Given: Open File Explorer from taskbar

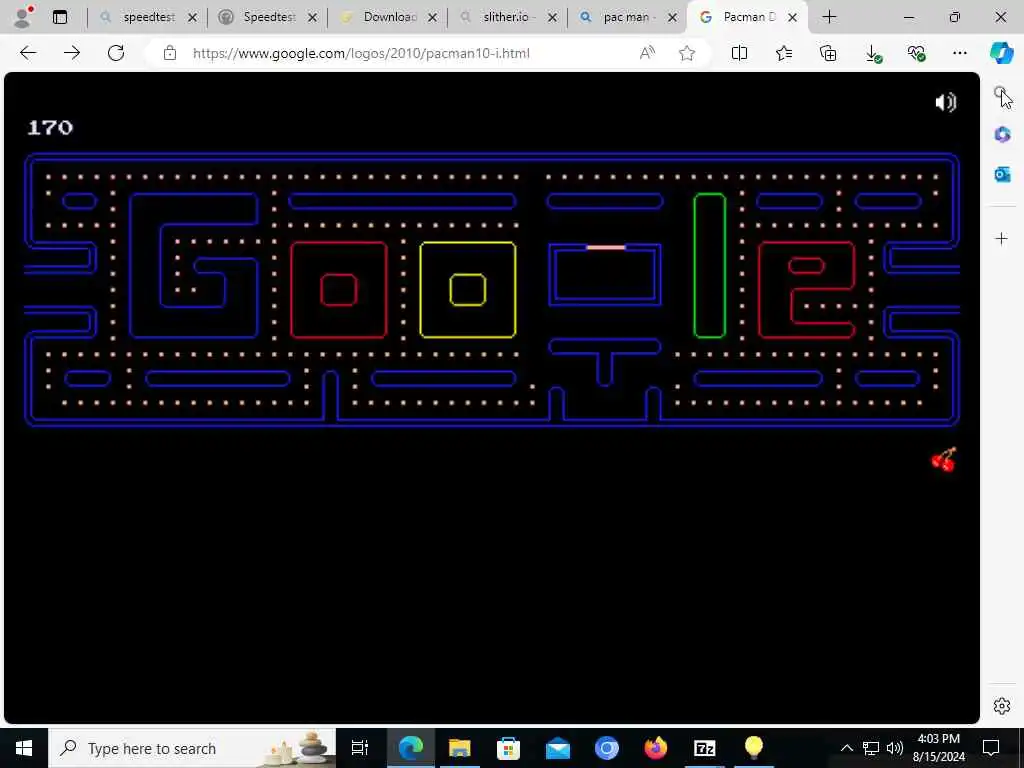Looking at the screenshot, I should pos(460,748).
